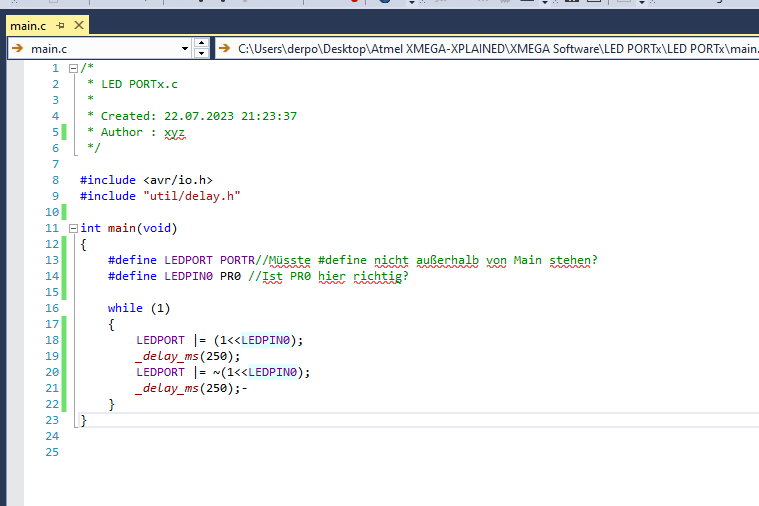Click line number 25 in the gutter
The width and height of the screenshot is (759, 506).
point(52,452)
